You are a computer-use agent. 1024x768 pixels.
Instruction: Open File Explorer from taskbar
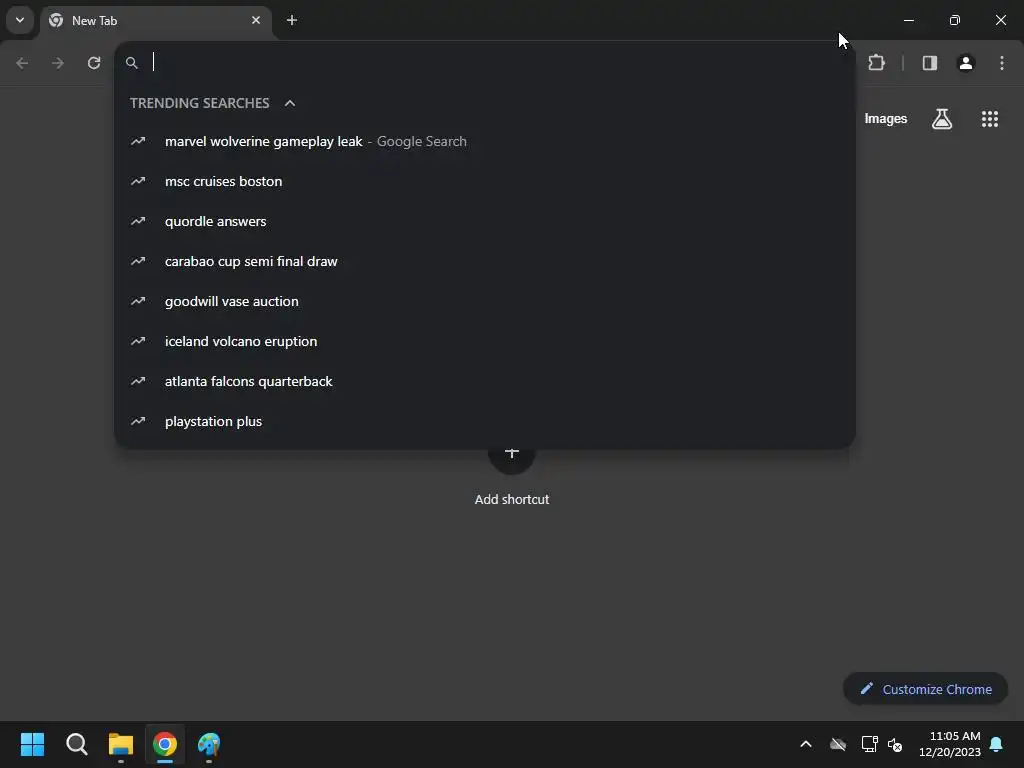121,744
